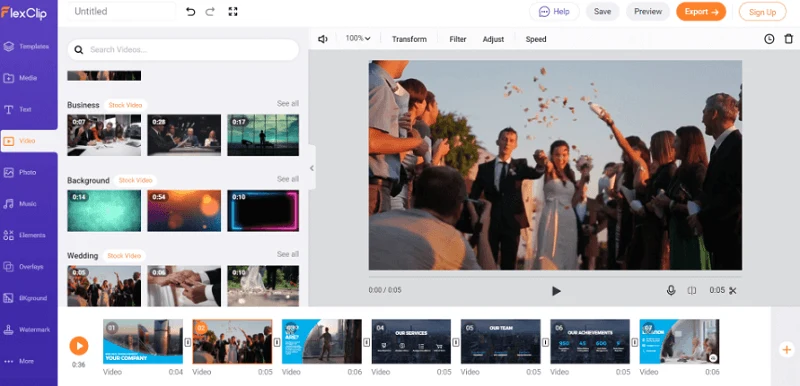Toggle transition between clips 01 and 02

tap(187, 342)
